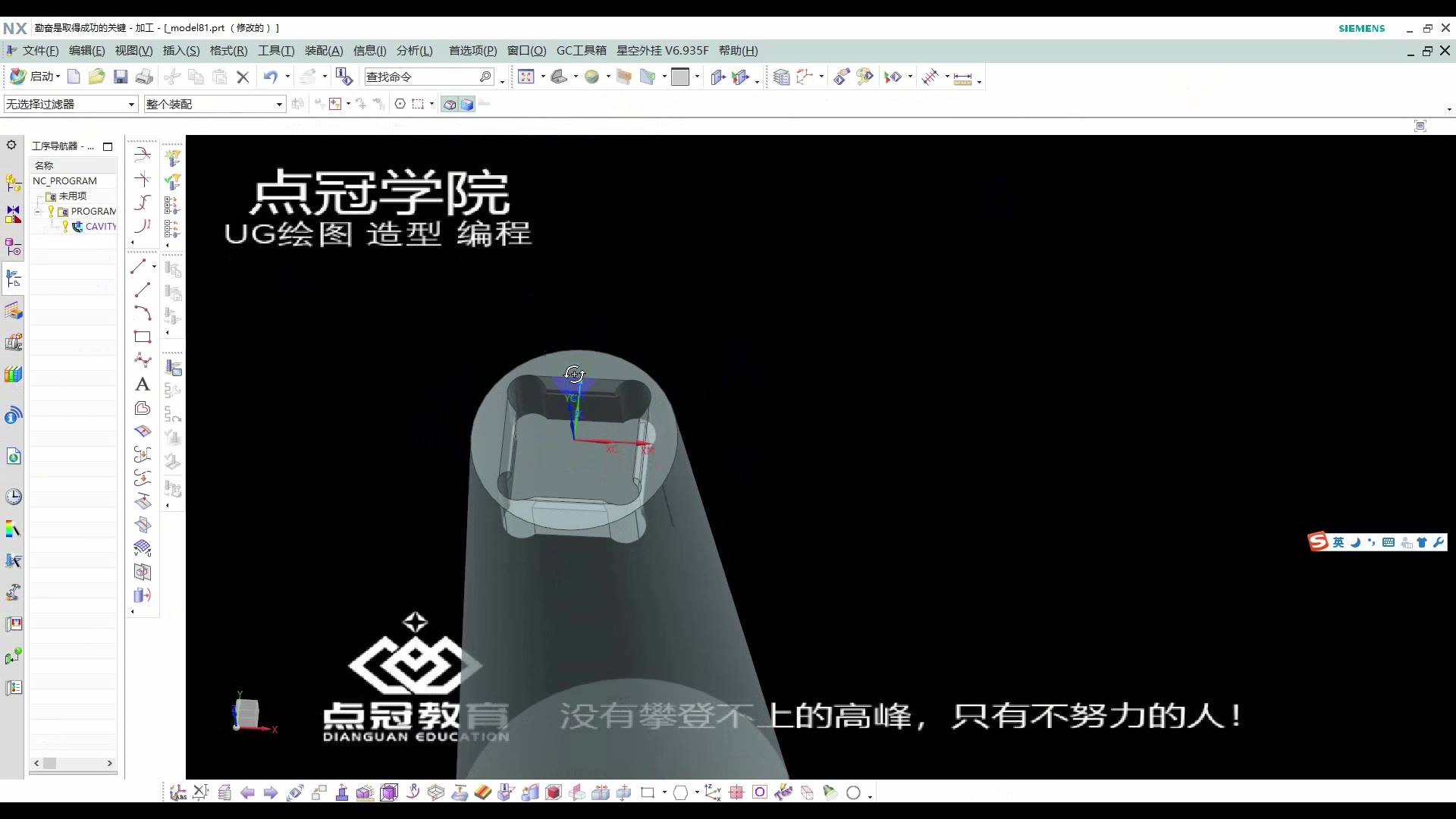The image size is (1456, 819).
Task: Click the Fit view icon
Action: 526,77
